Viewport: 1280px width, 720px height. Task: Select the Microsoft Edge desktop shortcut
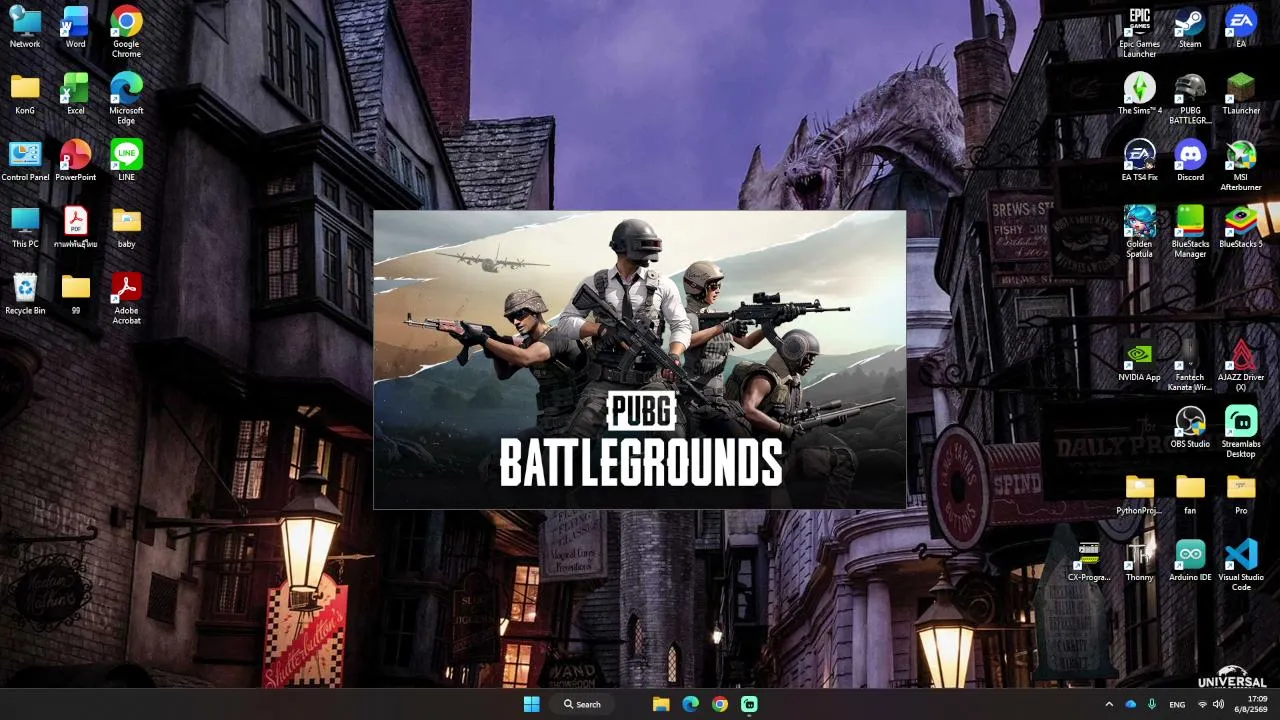pos(126,99)
